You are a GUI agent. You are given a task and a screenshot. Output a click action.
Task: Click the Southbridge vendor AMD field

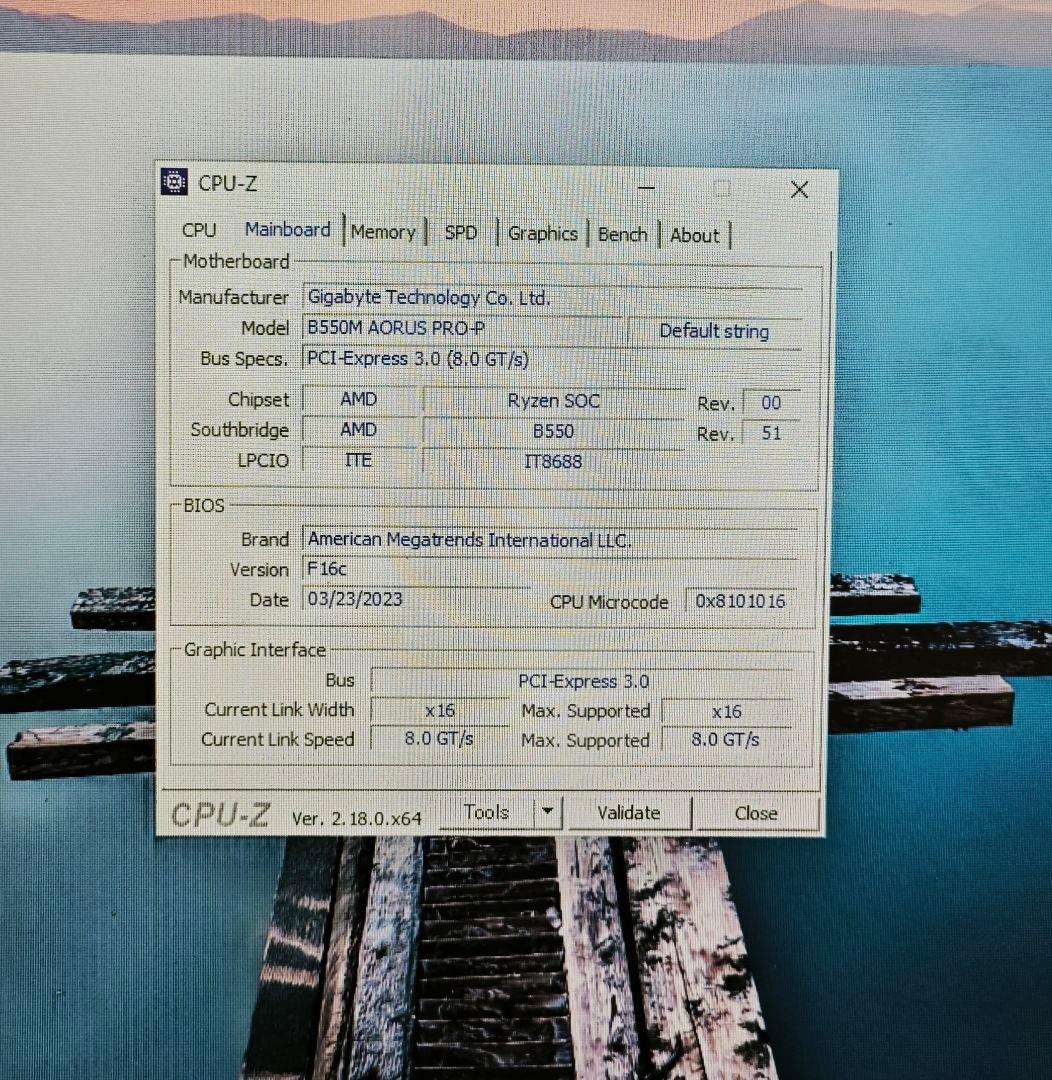click(x=359, y=430)
